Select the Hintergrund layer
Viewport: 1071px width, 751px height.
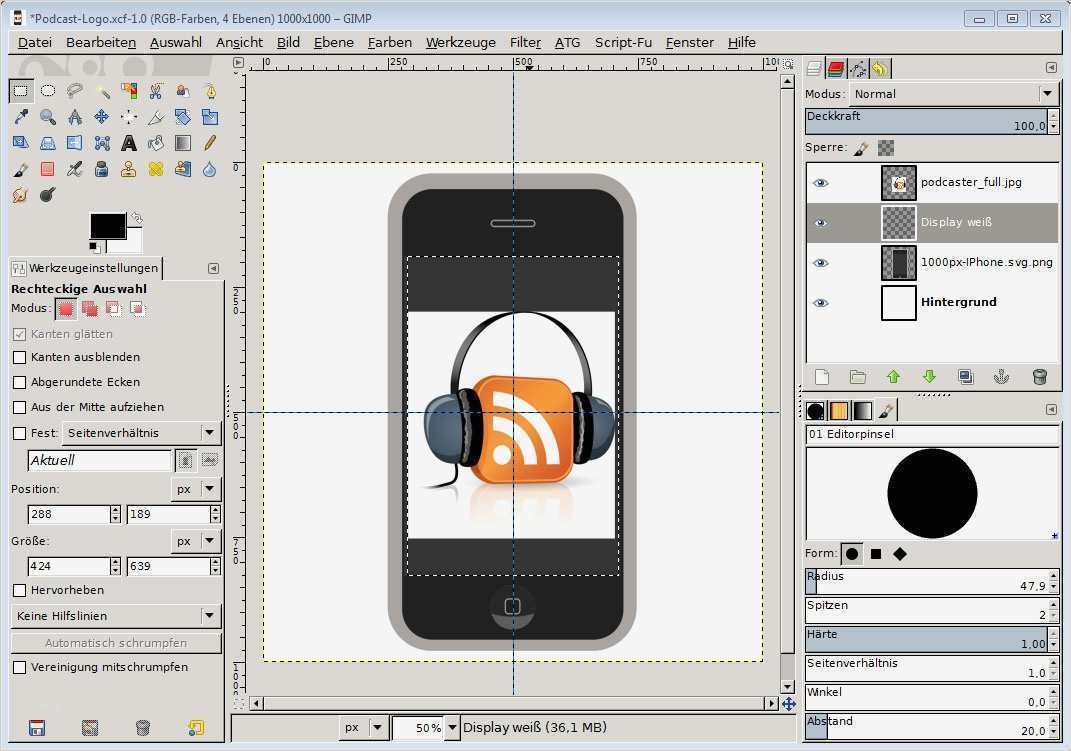click(x=958, y=302)
